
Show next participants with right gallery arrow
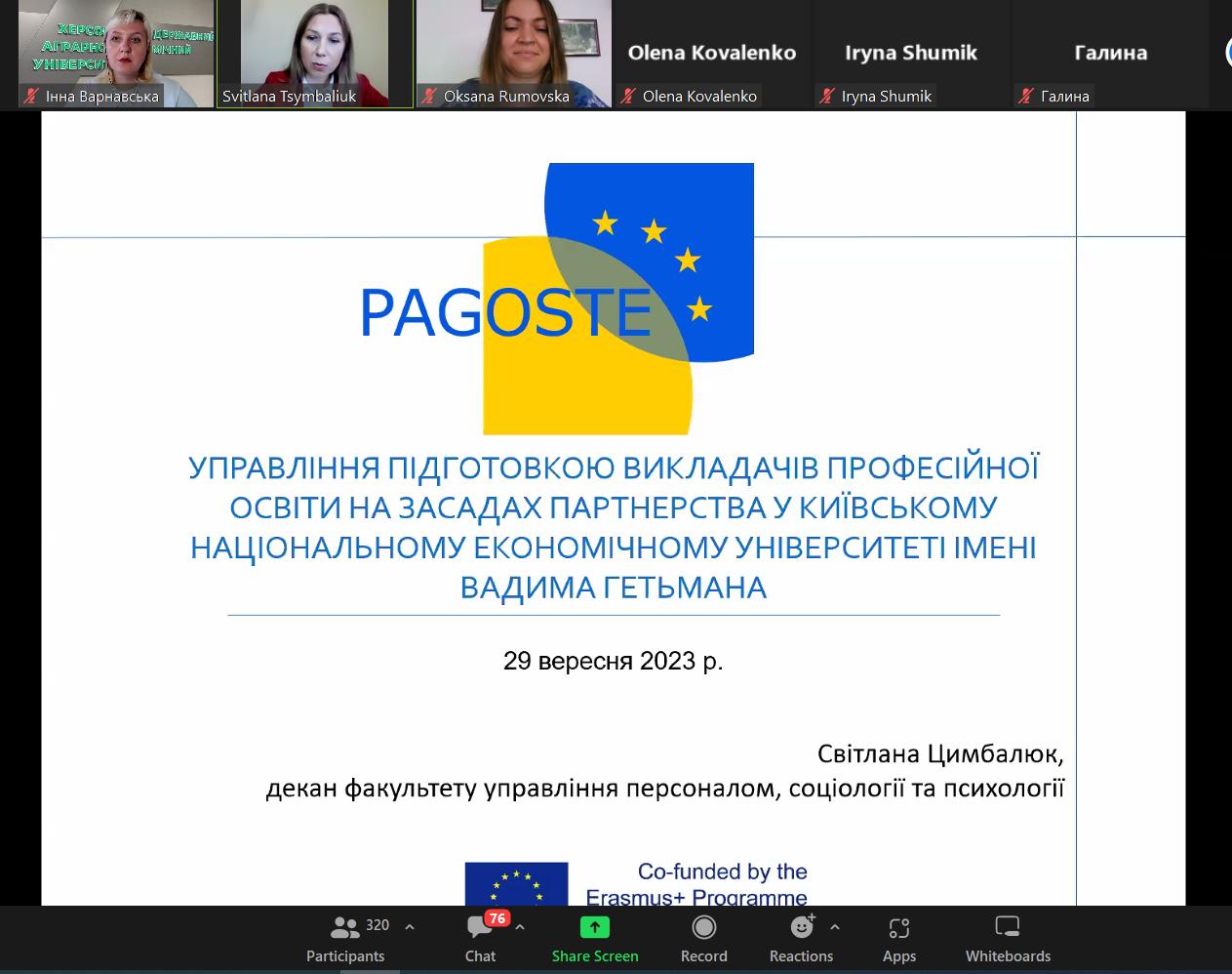click(1228, 52)
